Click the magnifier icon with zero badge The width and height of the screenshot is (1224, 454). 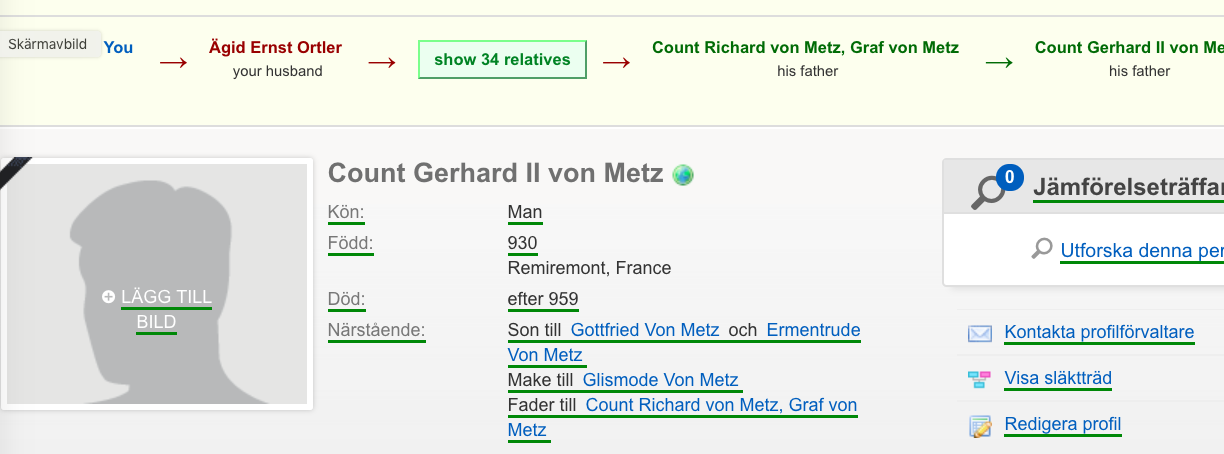[994, 189]
